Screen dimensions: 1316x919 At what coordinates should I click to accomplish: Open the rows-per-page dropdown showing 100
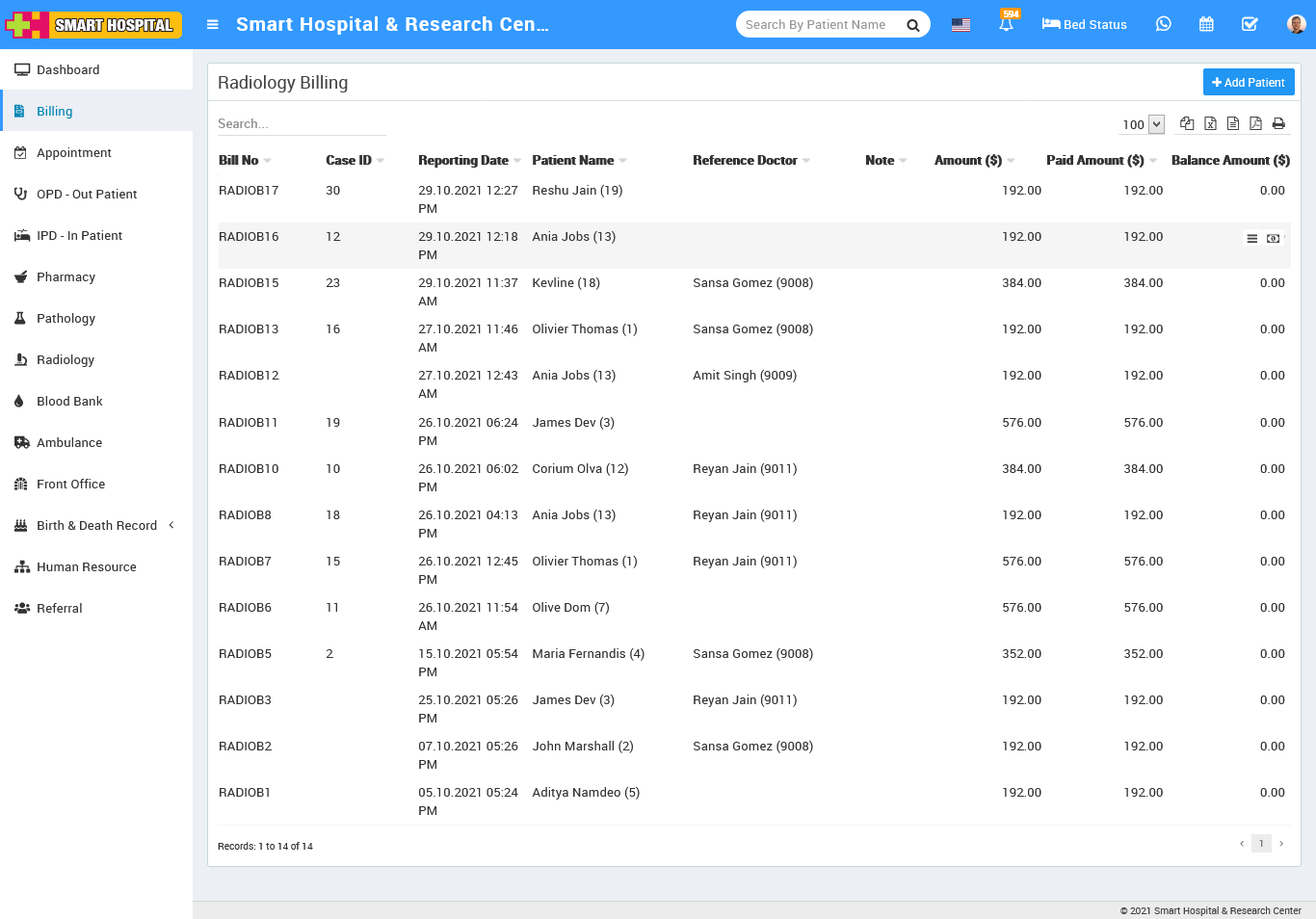tap(1143, 124)
